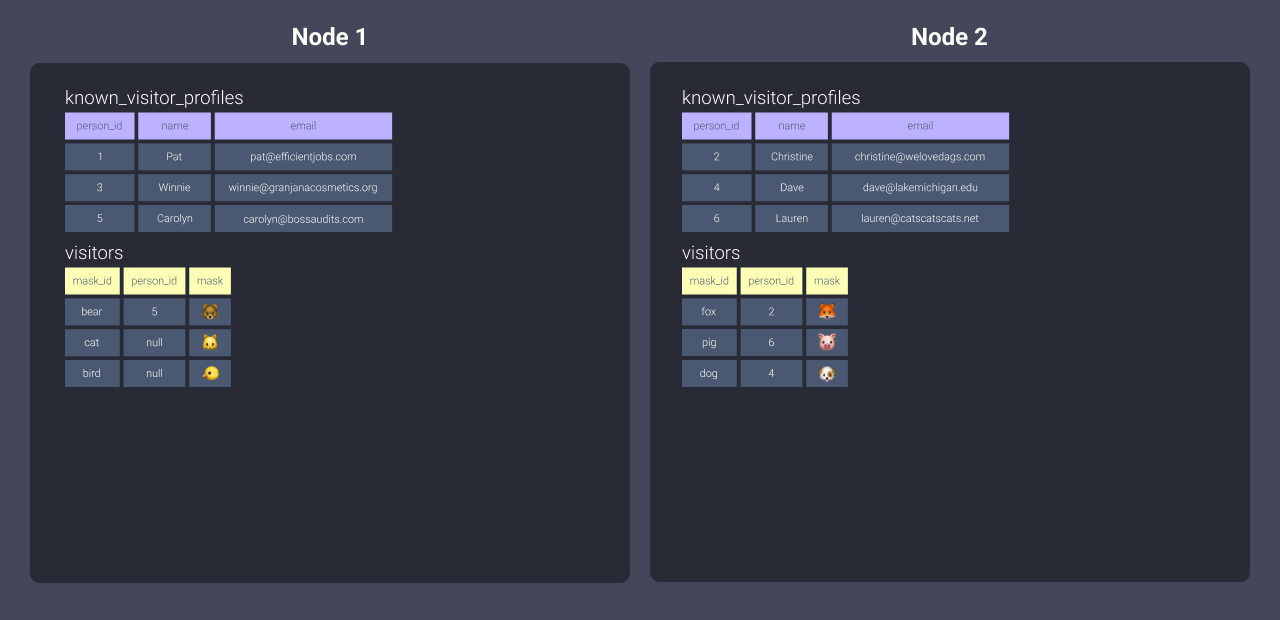Viewport: 1280px width, 620px height.
Task: Click the known_visitor_profiles heading on Node 1
Action: [x=154, y=97]
